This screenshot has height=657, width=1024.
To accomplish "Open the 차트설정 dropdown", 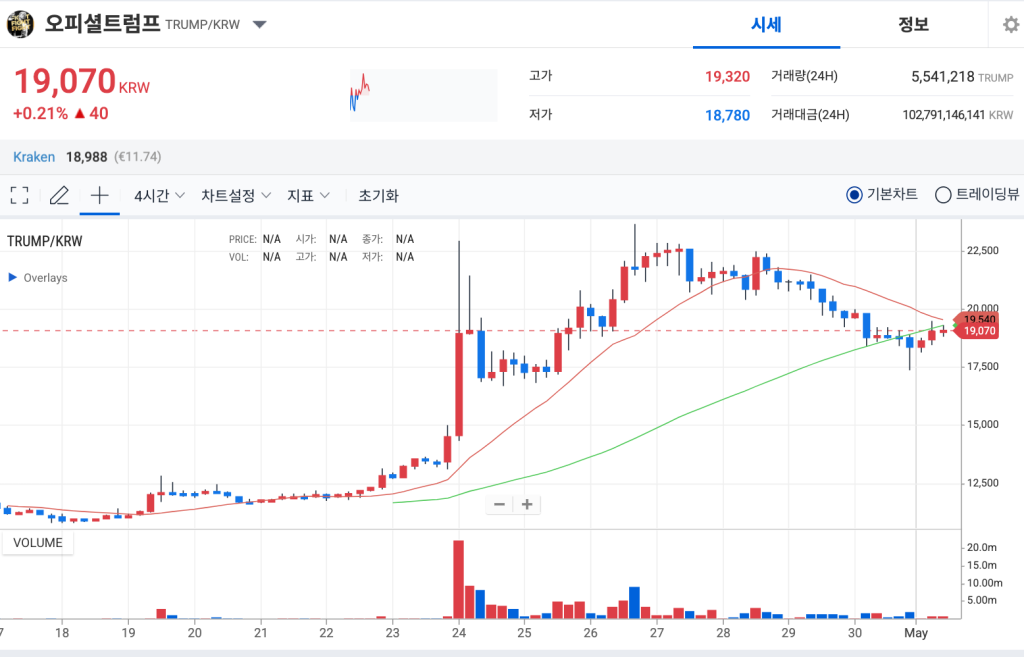I will point(236,195).
